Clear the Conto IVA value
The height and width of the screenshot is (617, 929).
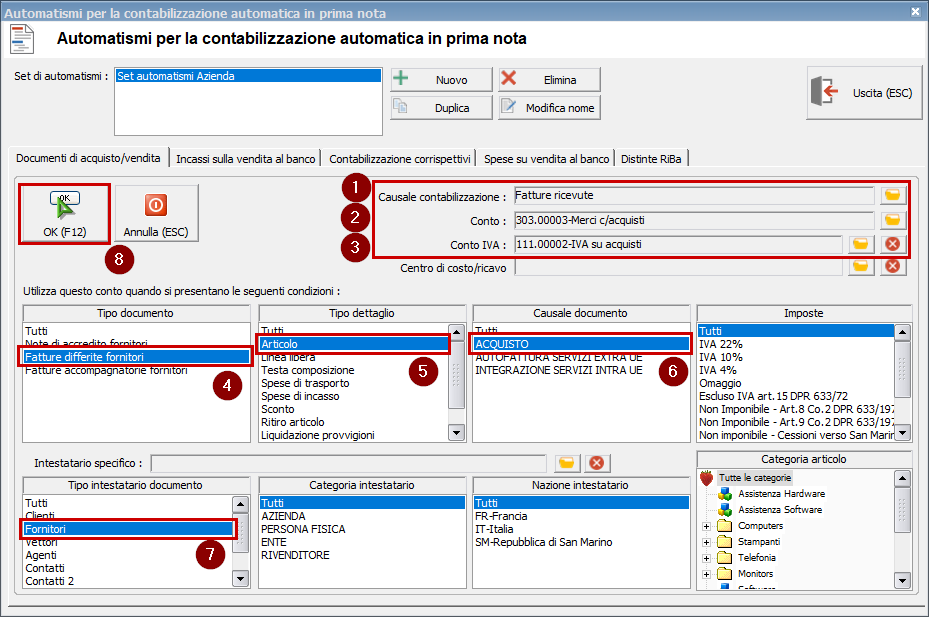[x=892, y=244]
